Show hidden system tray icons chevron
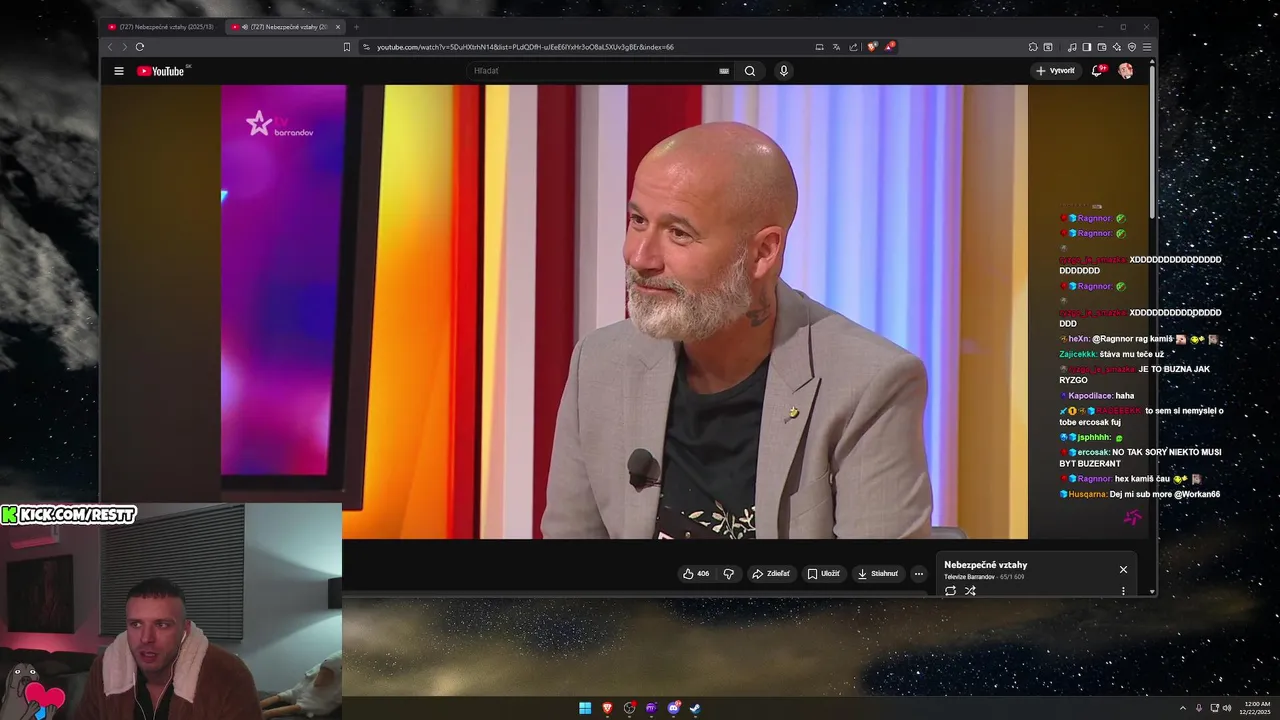 (x=1183, y=708)
